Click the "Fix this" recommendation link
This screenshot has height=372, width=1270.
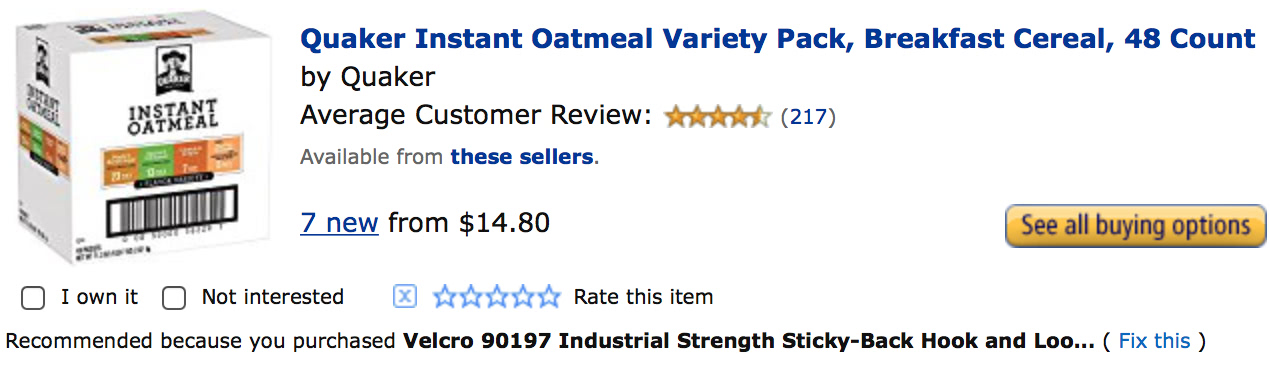1154,341
